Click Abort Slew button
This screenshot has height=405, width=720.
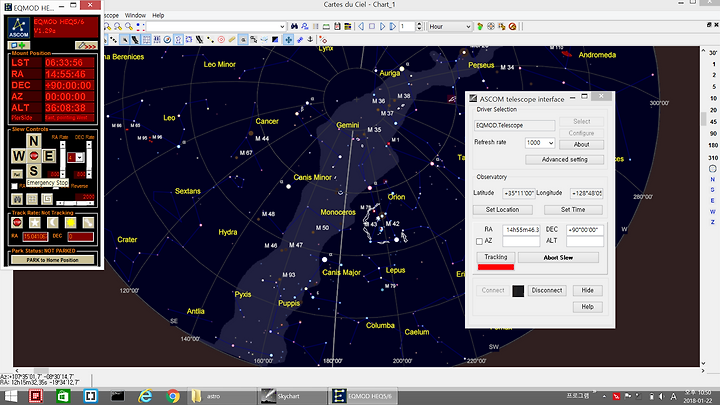tap(558, 258)
